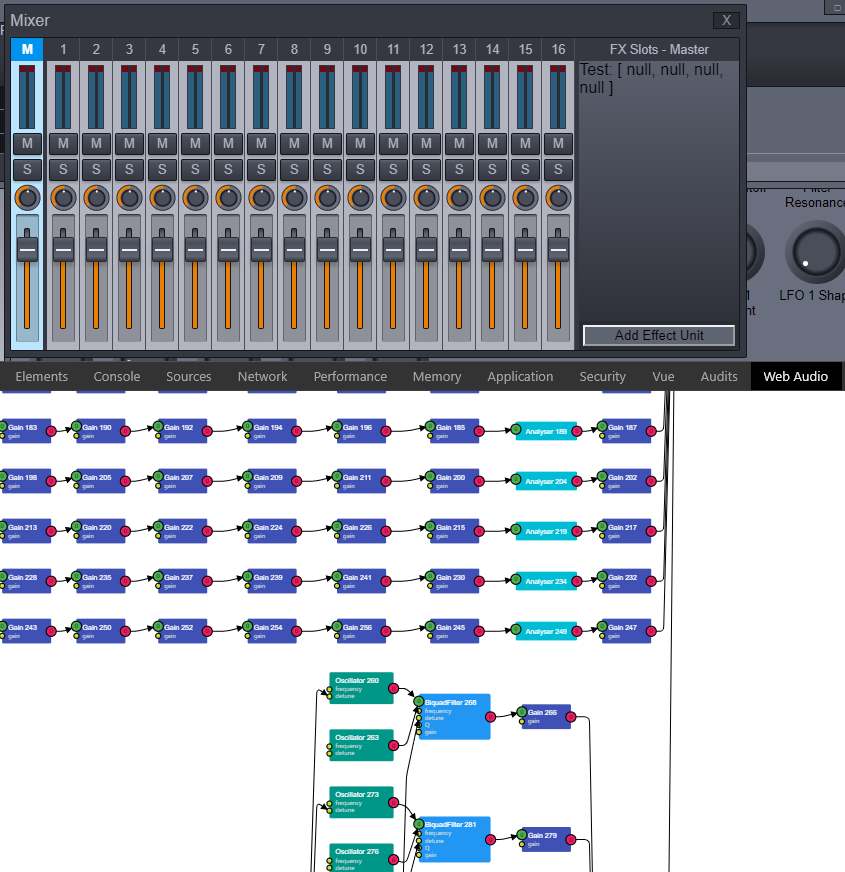Switch to the Audits tab
845x872 pixels.
tap(719, 376)
